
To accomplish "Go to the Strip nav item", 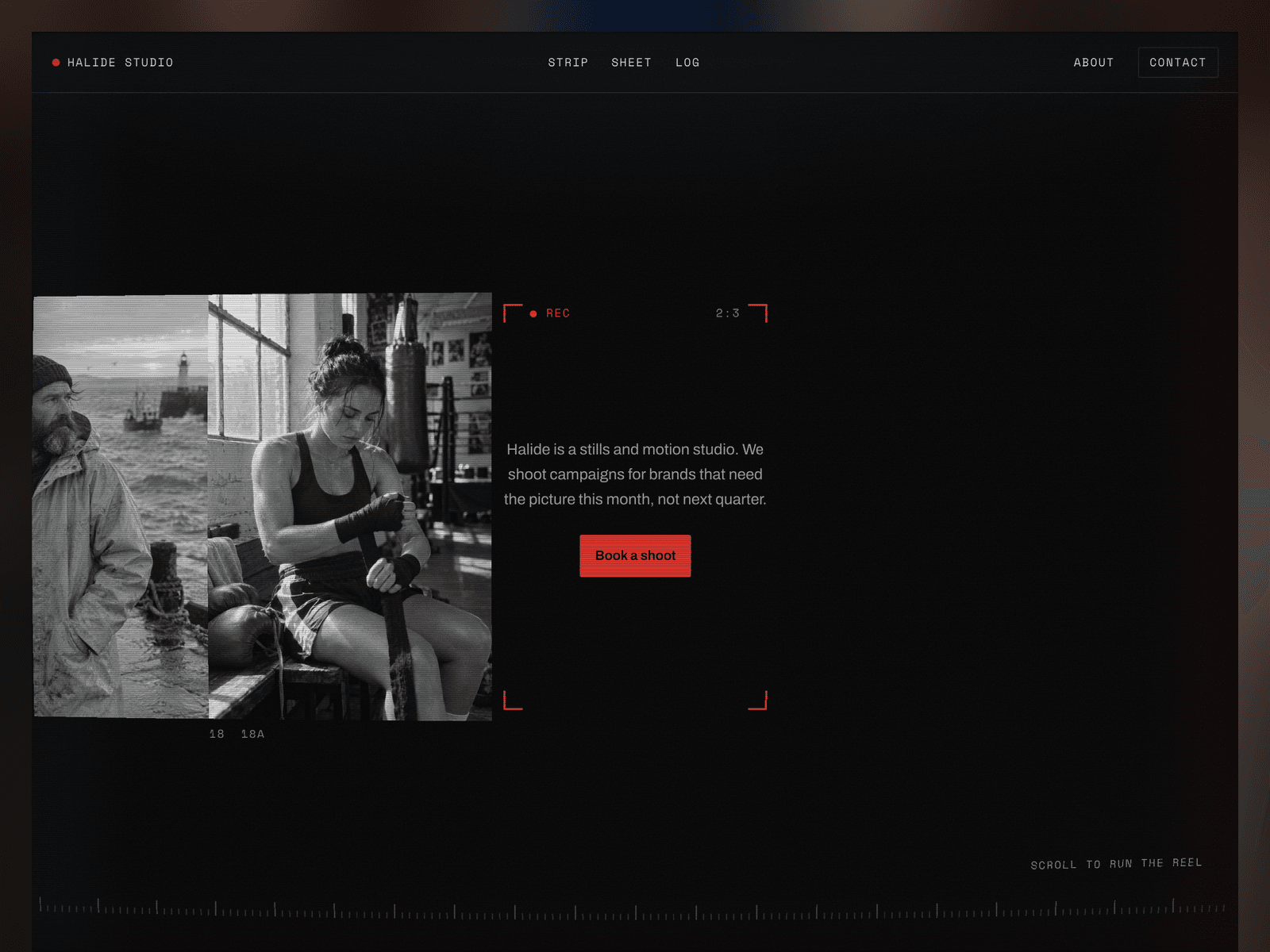I will pos(568,63).
